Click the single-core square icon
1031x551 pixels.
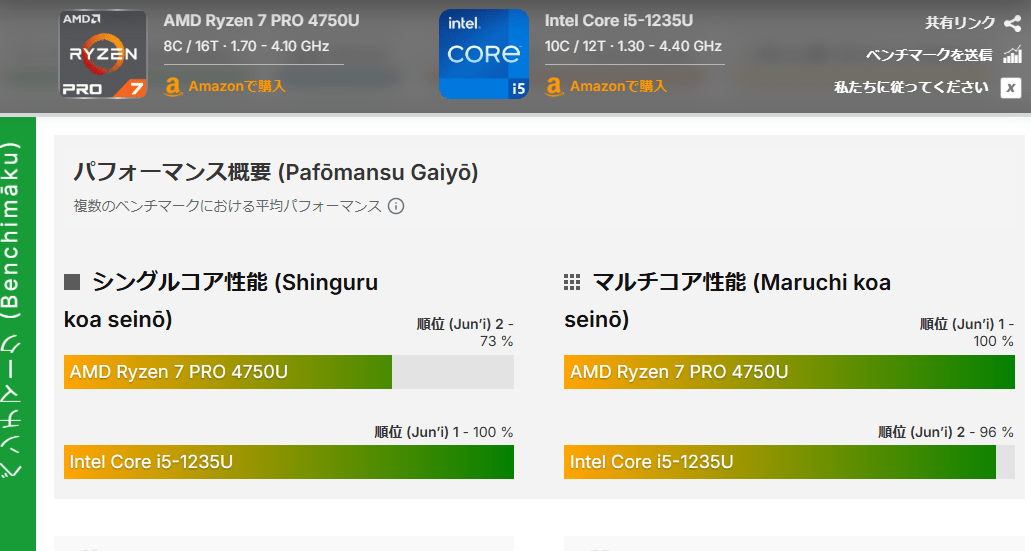point(72,283)
